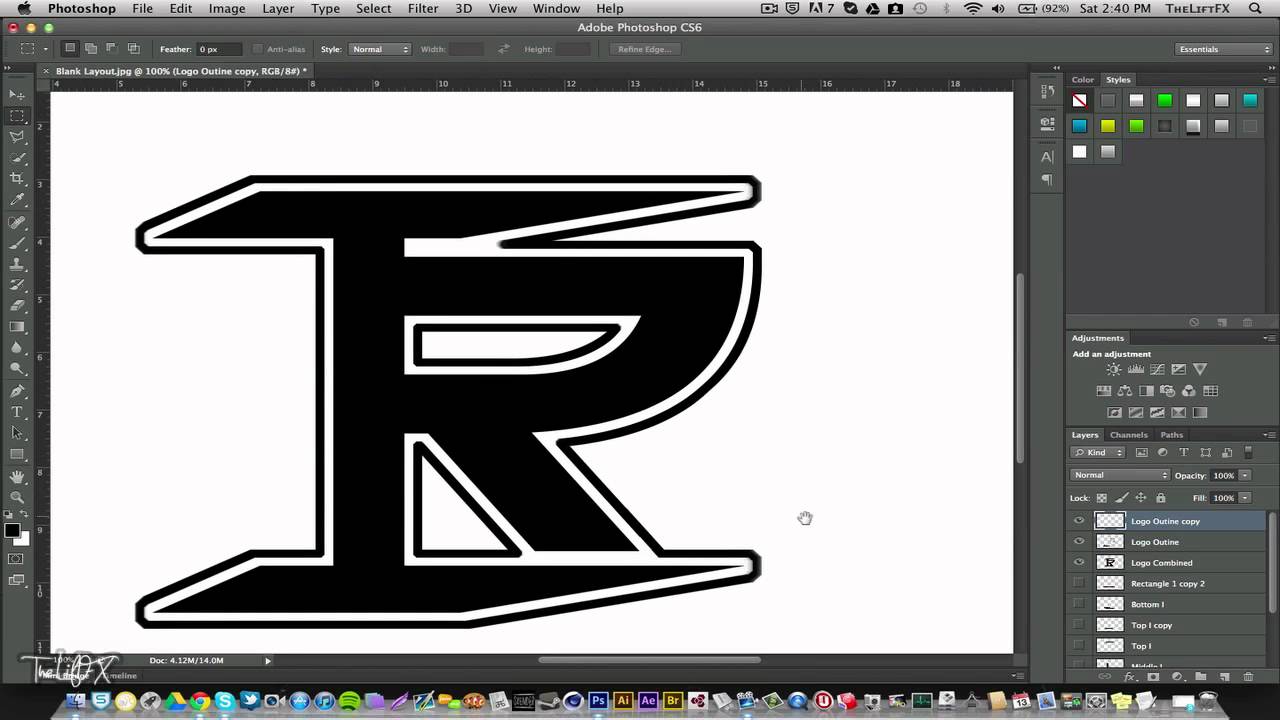Screen dimensions: 1280x720
Task: Select the Polygonal Lasso tool
Action: [x=17, y=137]
